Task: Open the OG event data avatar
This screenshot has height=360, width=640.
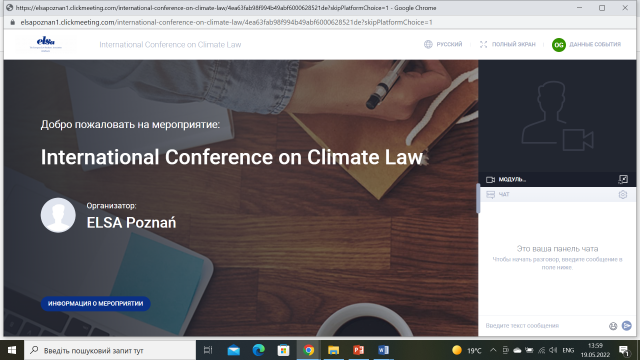Action: click(558, 44)
